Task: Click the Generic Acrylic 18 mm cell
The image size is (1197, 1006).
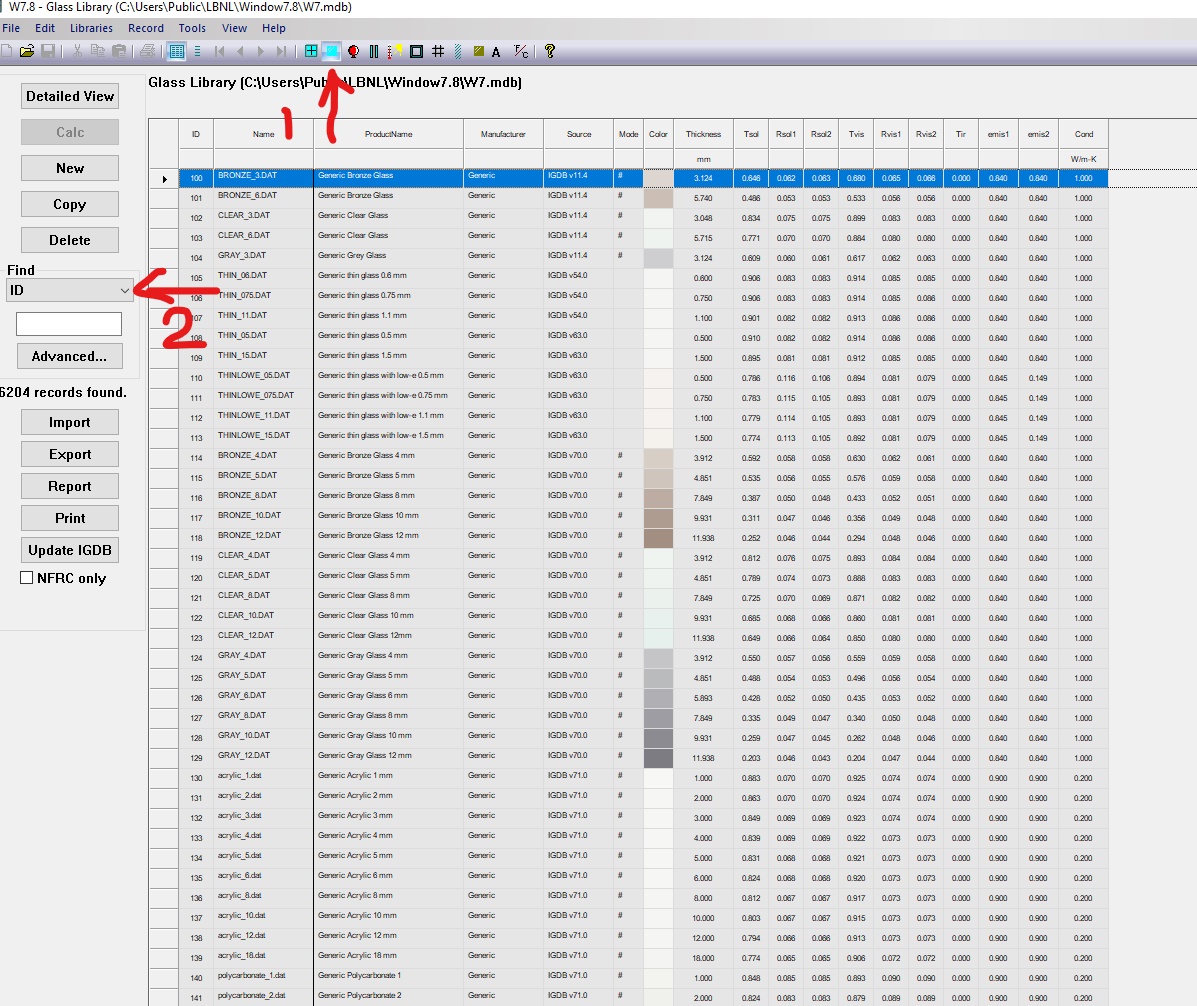Action: tap(389, 956)
